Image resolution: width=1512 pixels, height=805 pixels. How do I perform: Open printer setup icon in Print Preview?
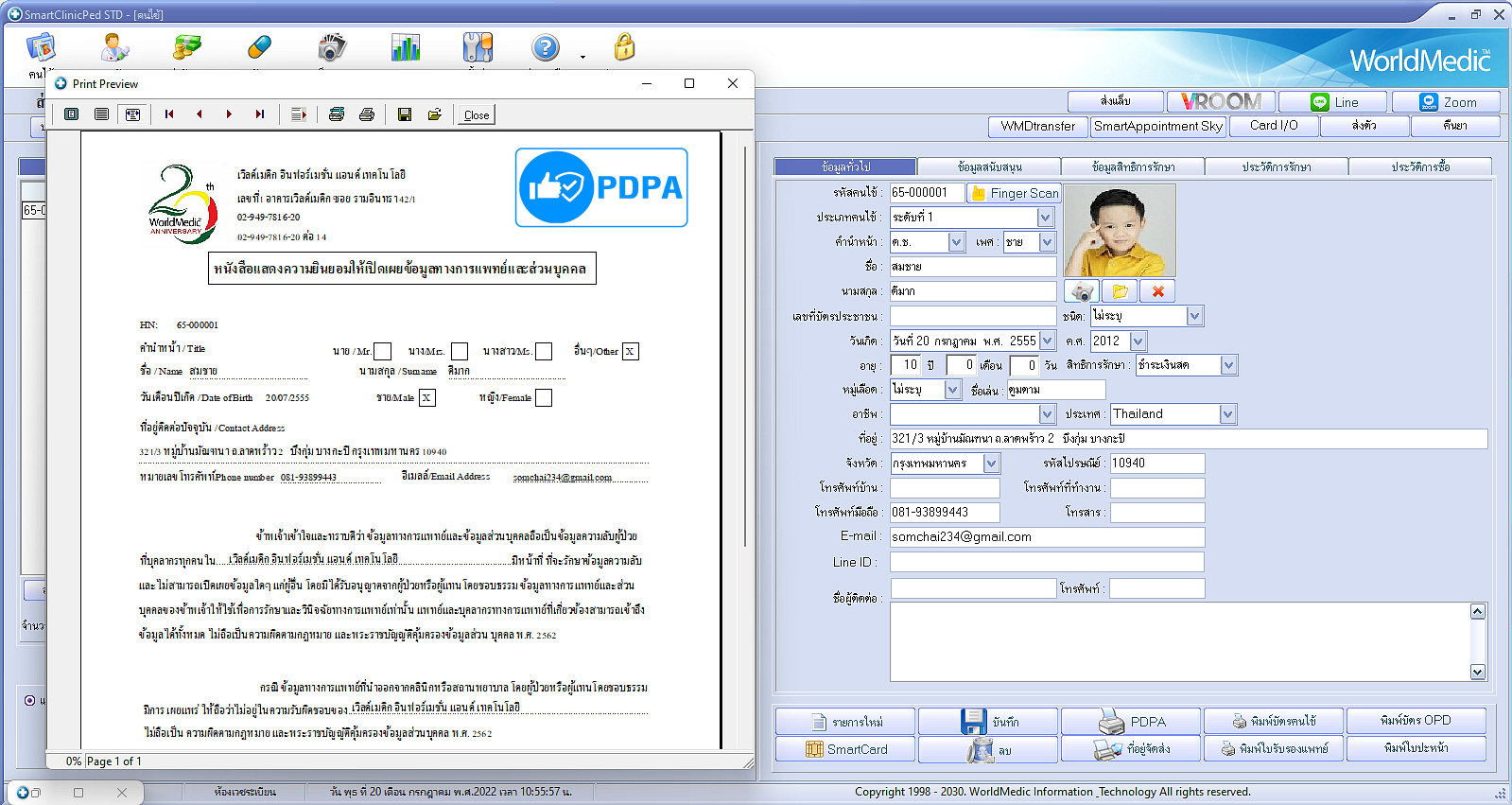pyautogui.click(x=337, y=114)
